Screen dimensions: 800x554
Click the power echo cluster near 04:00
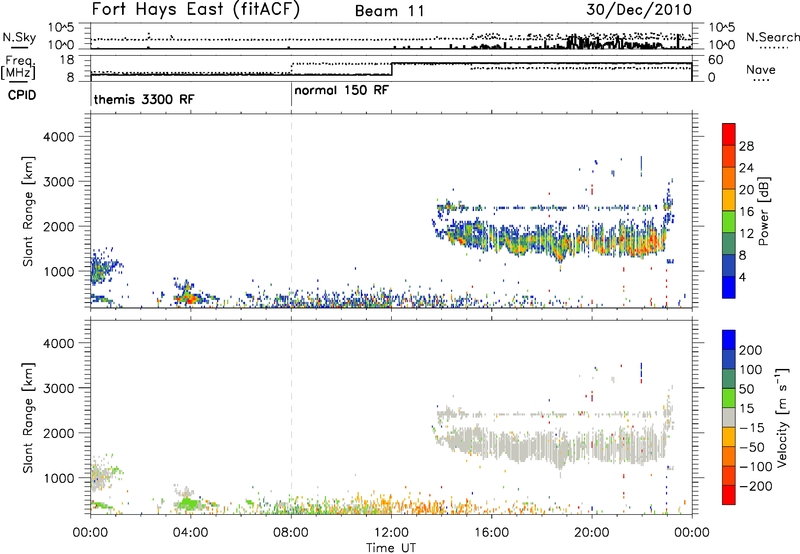[x=190, y=295]
